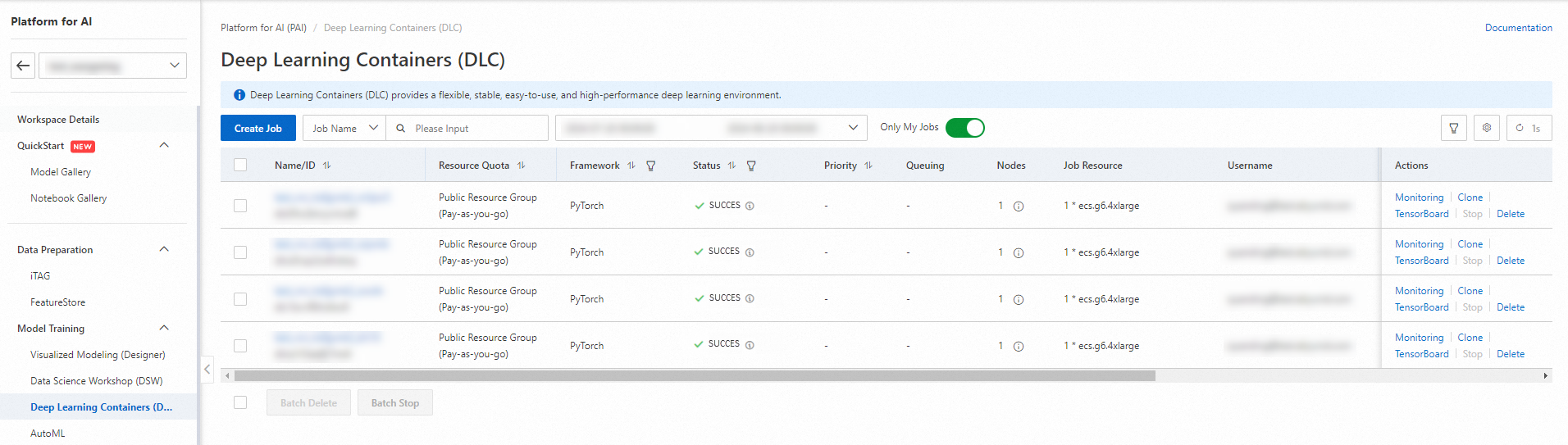The height and width of the screenshot is (445, 1568).
Task: Click info icon next to first job's node count
Action: tap(1019, 207)
